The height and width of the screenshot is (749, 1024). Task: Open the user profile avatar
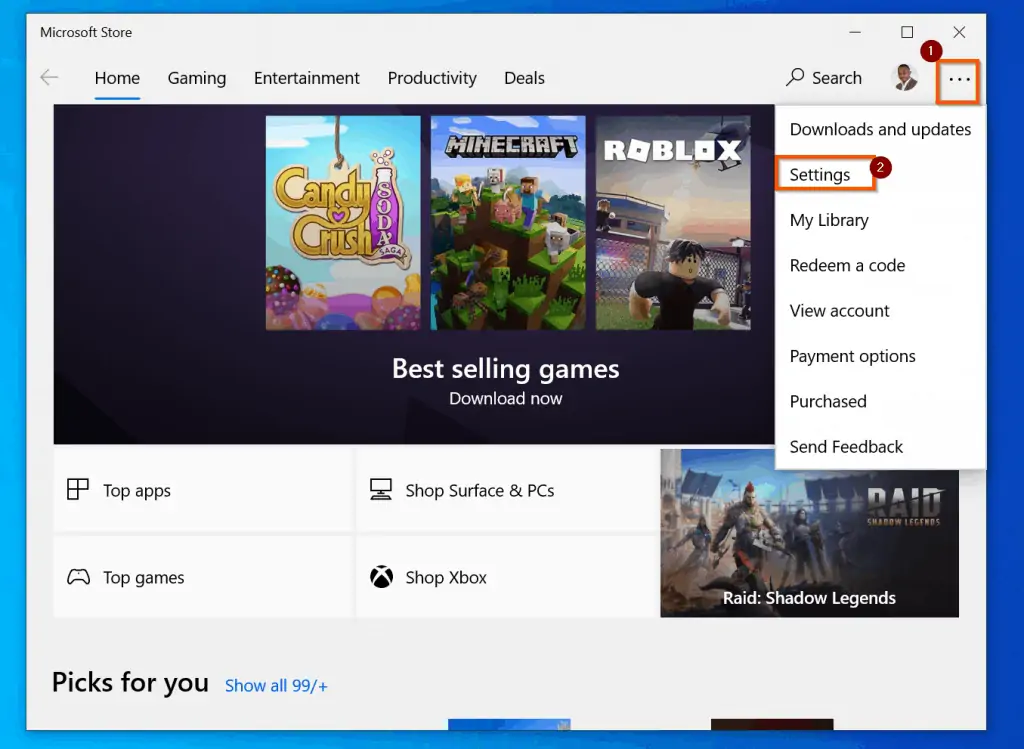coord(904,78)
